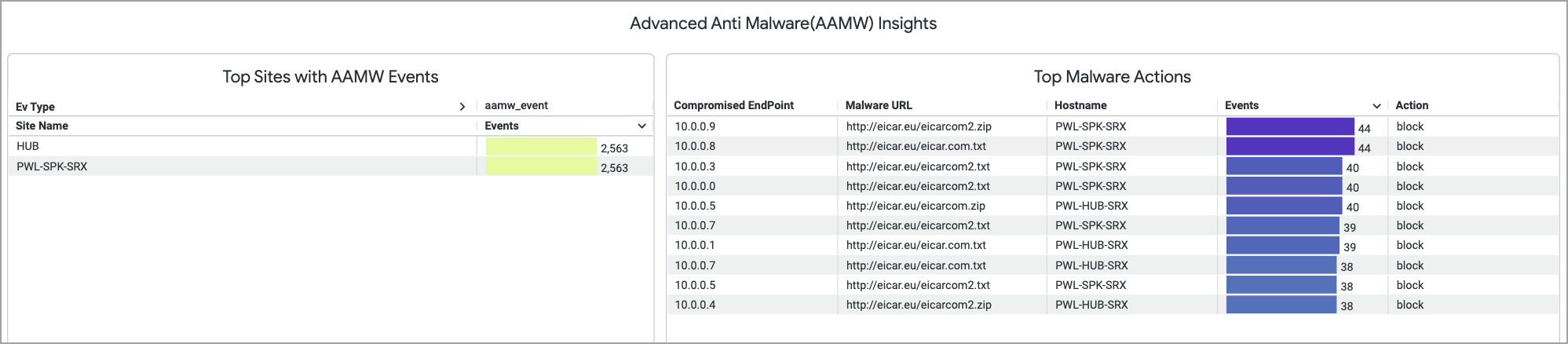Click the Site Name column header
Viewport: 1568px width, 344px height.
click(x=42, y=126)
